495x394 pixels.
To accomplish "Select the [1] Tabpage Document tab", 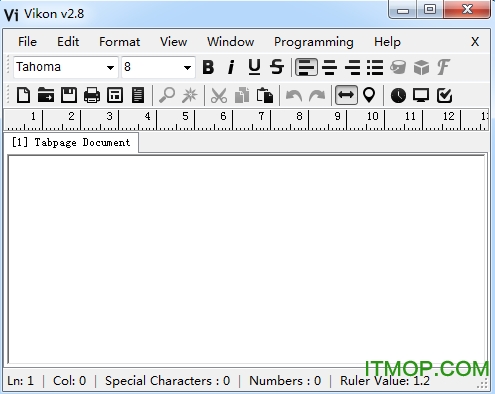I will pyautogui.click(x=71, y=142).
